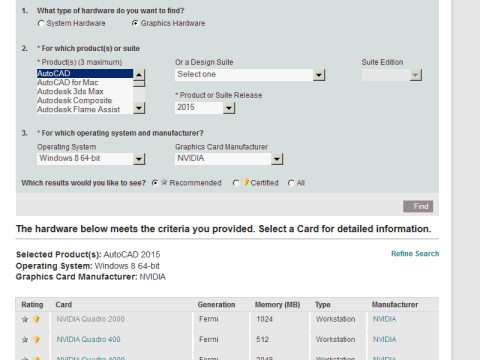Open the NVIDIA Quadro 400 card link
The image size is (480, 360).
pos(89,339)
